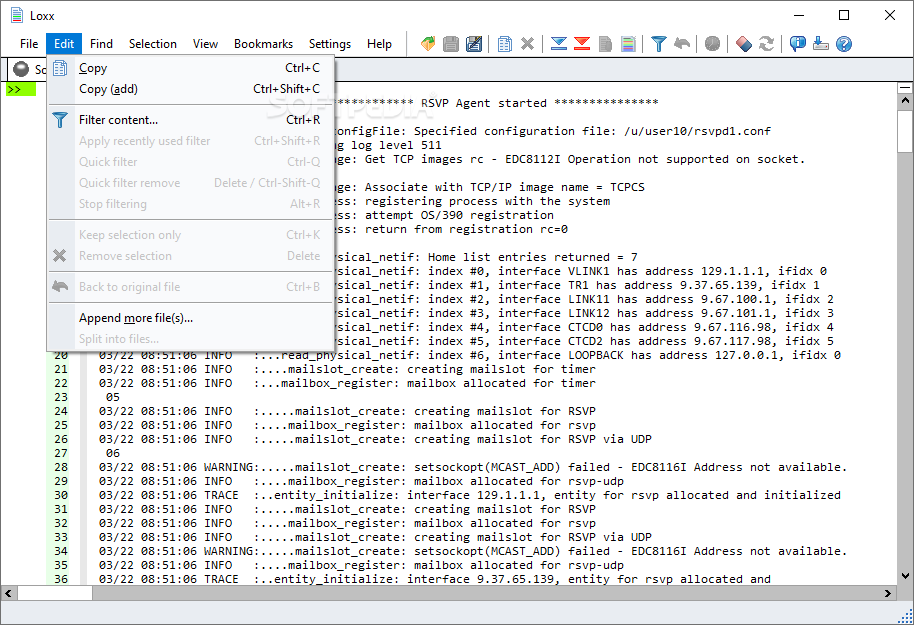Open the Selection menu
The image size is (914, 625).
(x=152, y=44)
